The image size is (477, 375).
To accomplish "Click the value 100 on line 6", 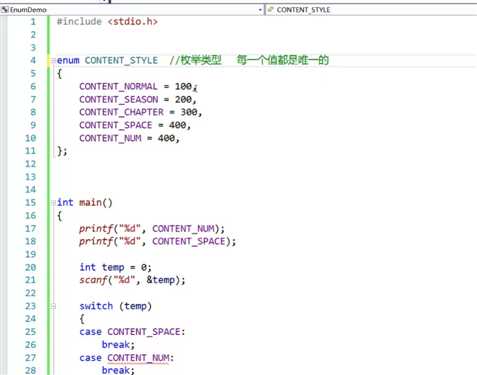I will point(183,86).
